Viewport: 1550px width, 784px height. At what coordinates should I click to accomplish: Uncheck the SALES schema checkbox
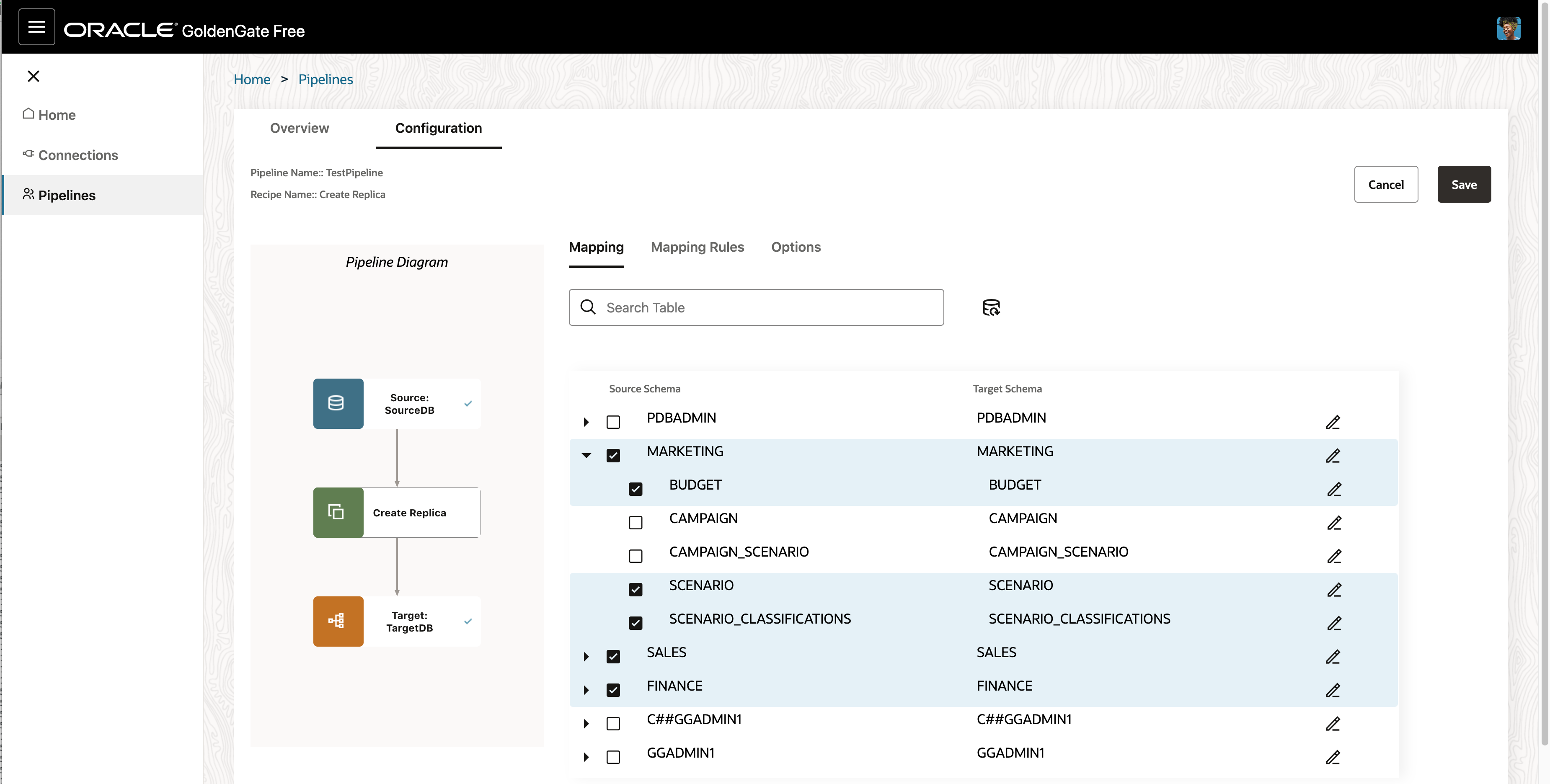[x=613, y=656]
